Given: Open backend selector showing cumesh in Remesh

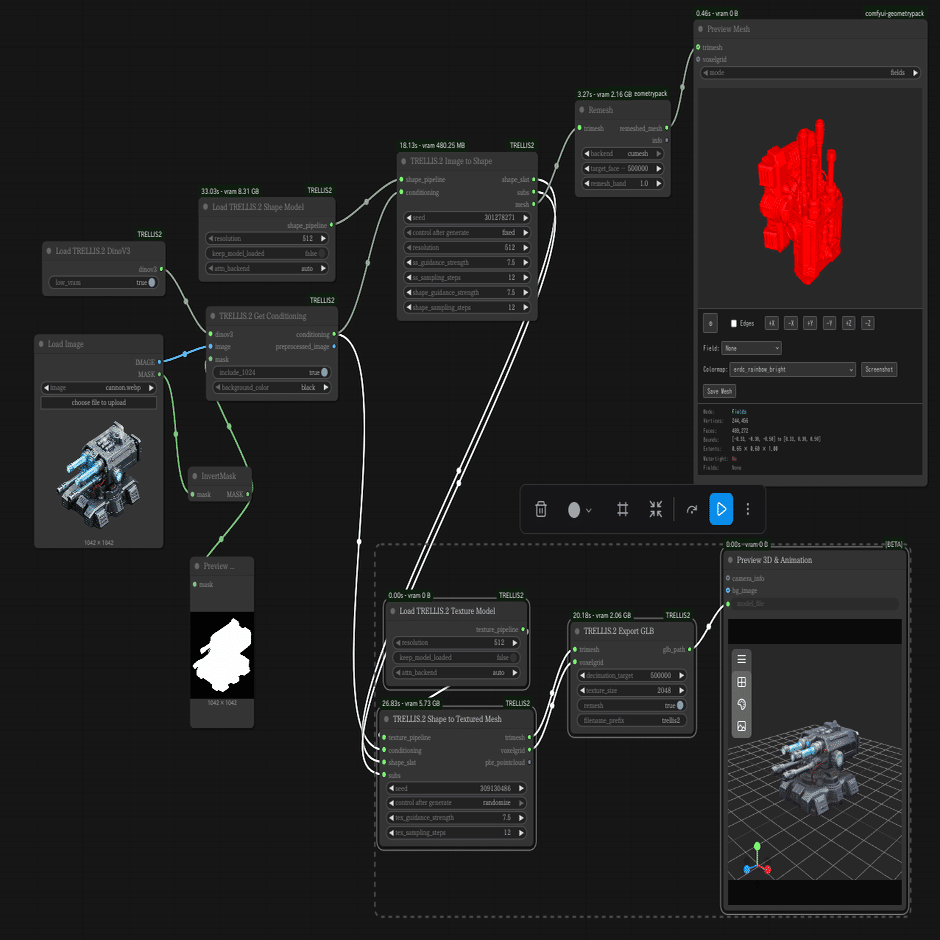Looking at the screenshot, I should tap(623, 153).
